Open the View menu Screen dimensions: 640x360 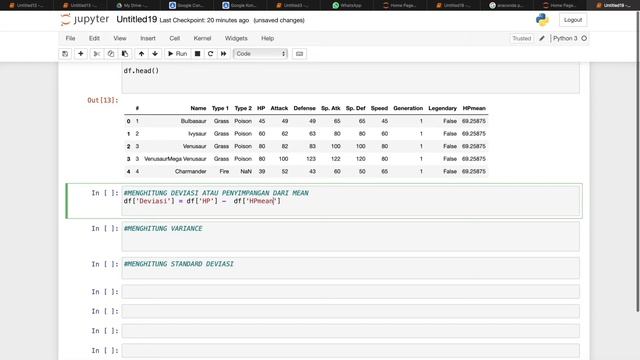point(120,38)
